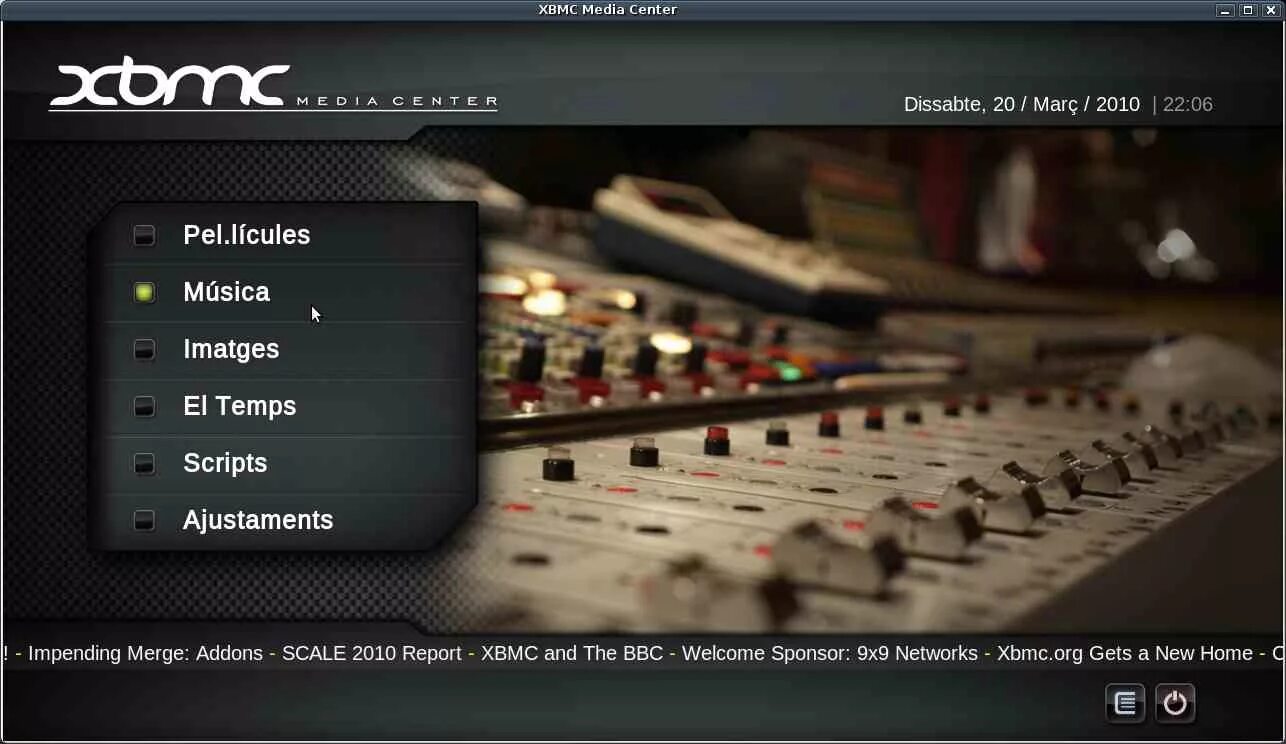Open the Welcome Sponsor: 9x9 Networks headline
The height and width of the screenshot is (744, 1286).
click(x=830, y=653)
